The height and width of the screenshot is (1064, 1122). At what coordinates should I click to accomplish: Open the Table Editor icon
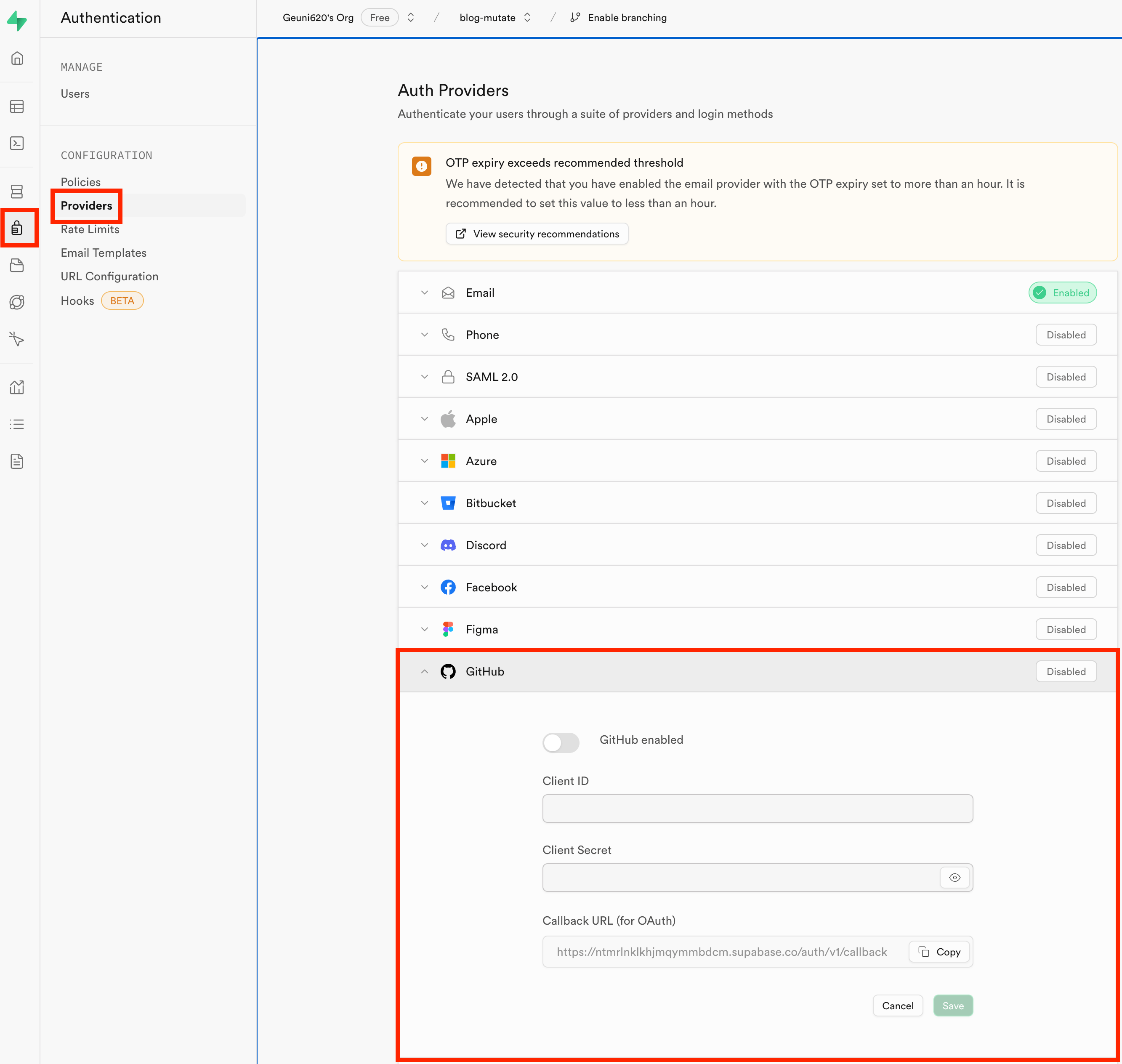point(17,106)
